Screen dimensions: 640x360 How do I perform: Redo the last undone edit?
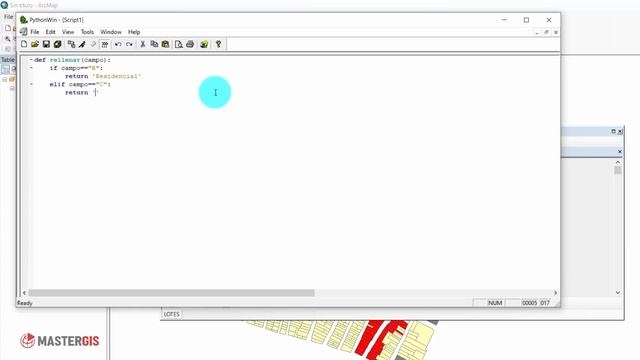[129, 44]
